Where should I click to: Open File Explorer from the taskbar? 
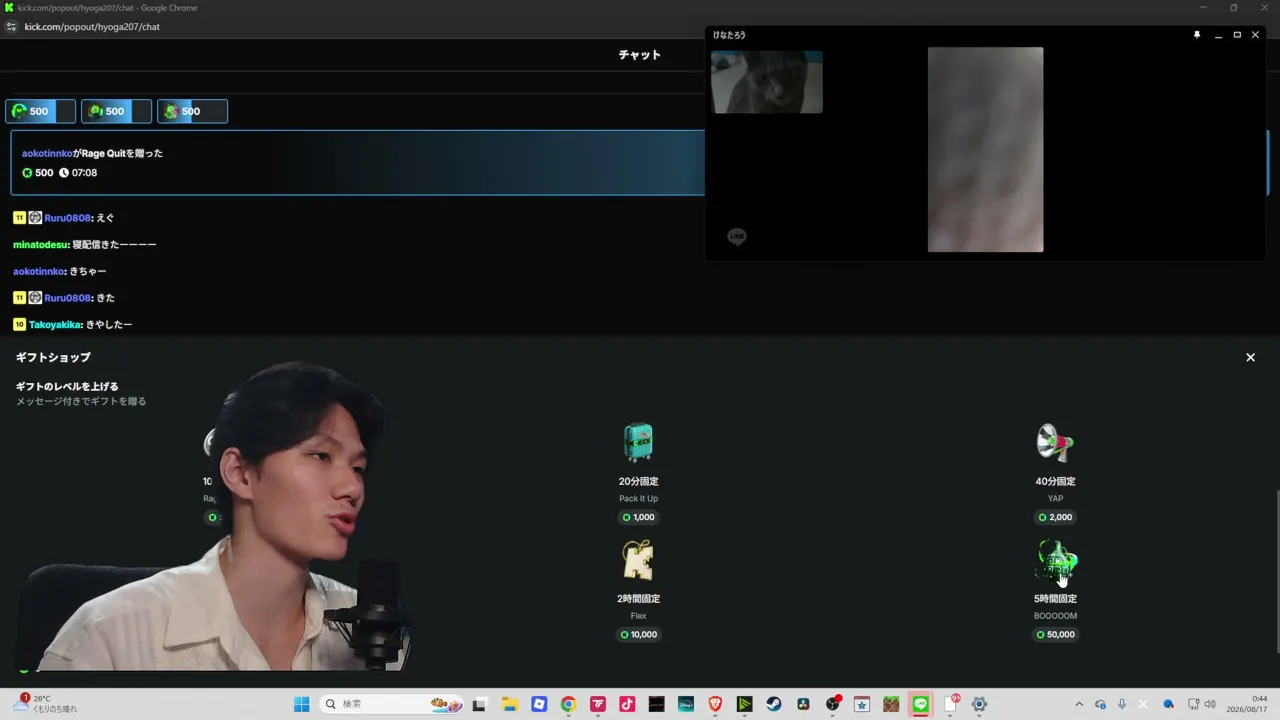(509, 704)
